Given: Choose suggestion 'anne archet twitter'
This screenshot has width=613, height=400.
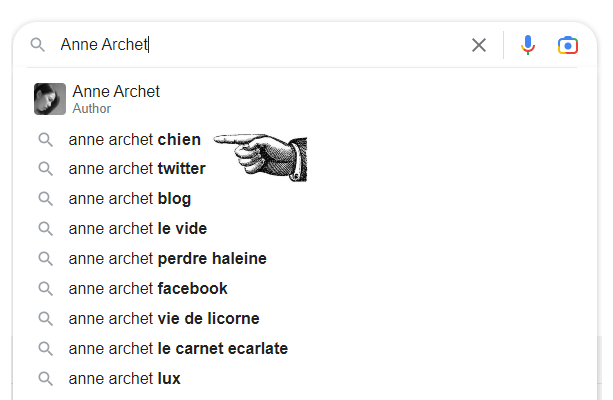Looking at the screenshot, I should [137, 169].
